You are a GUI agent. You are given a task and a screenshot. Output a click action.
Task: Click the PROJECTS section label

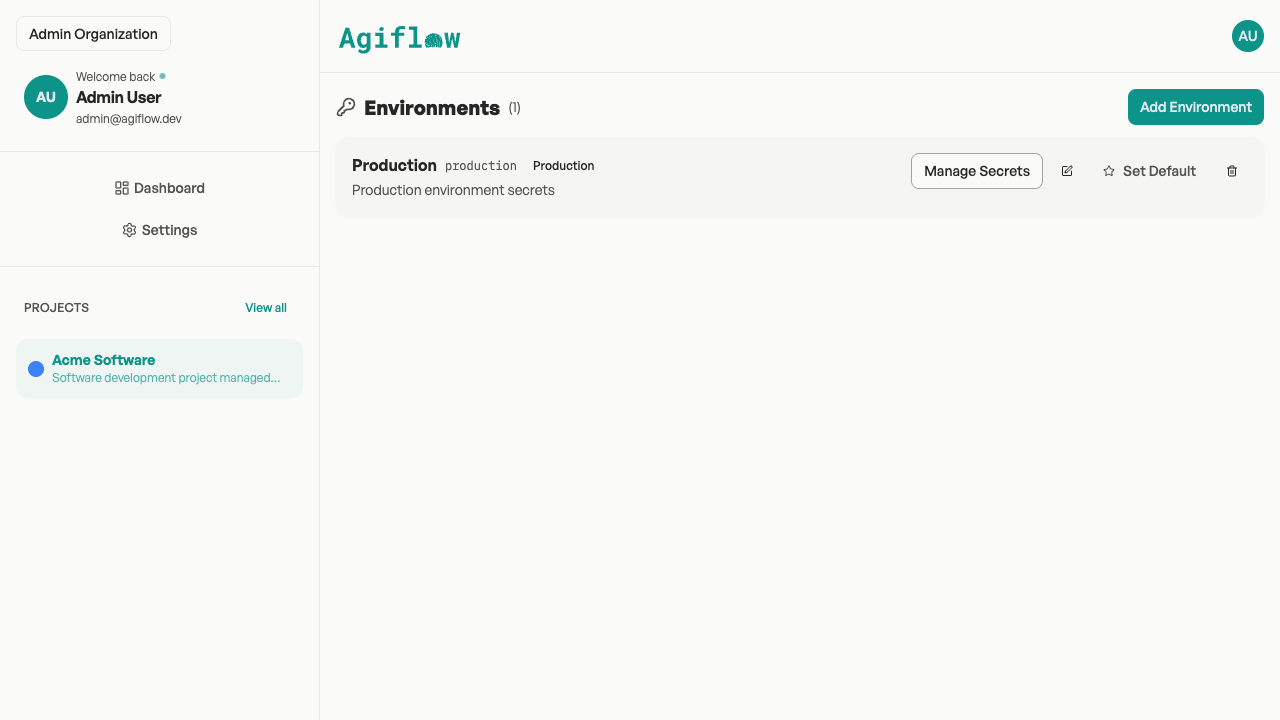click(57, 308)
